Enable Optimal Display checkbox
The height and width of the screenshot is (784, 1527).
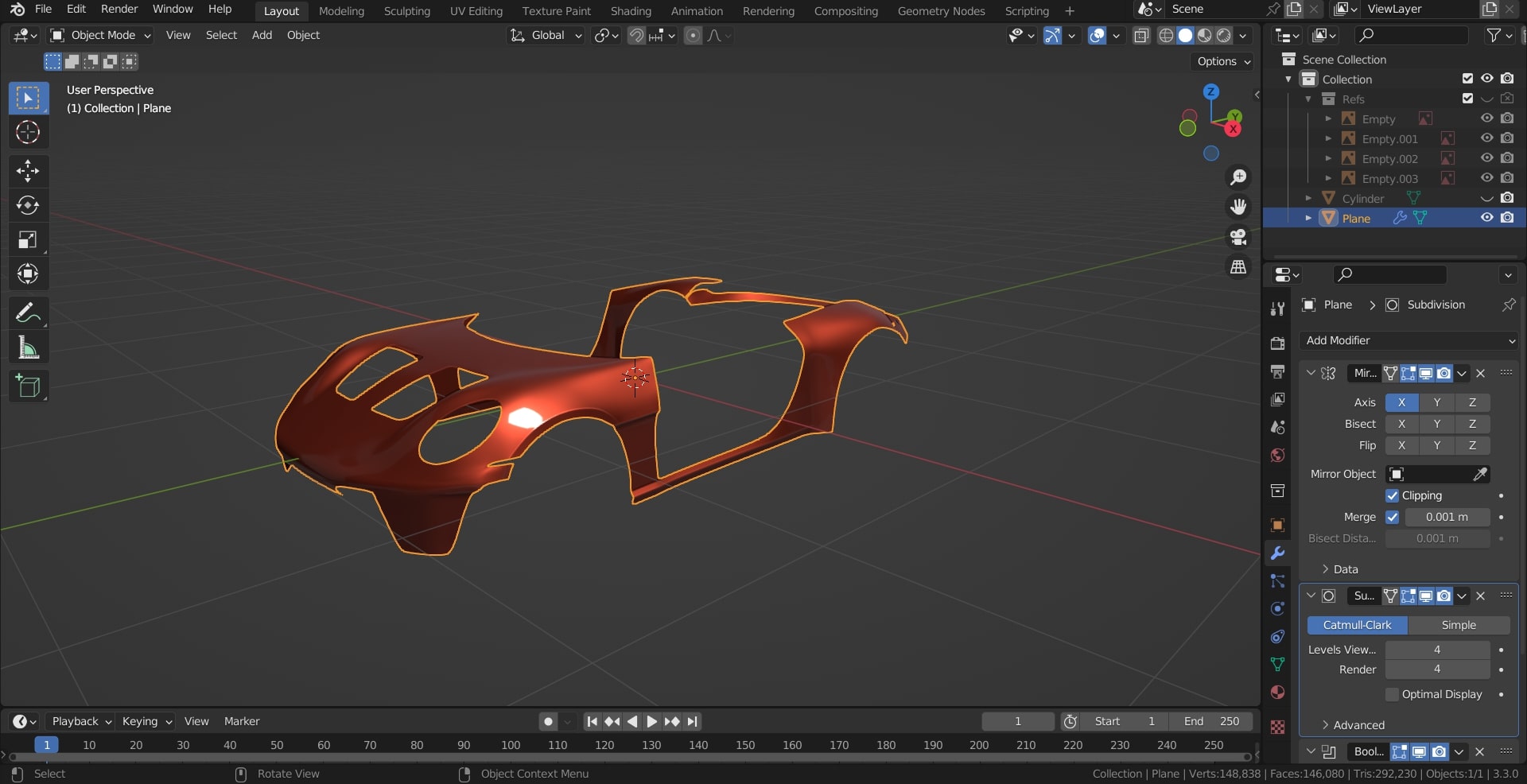1393,694
